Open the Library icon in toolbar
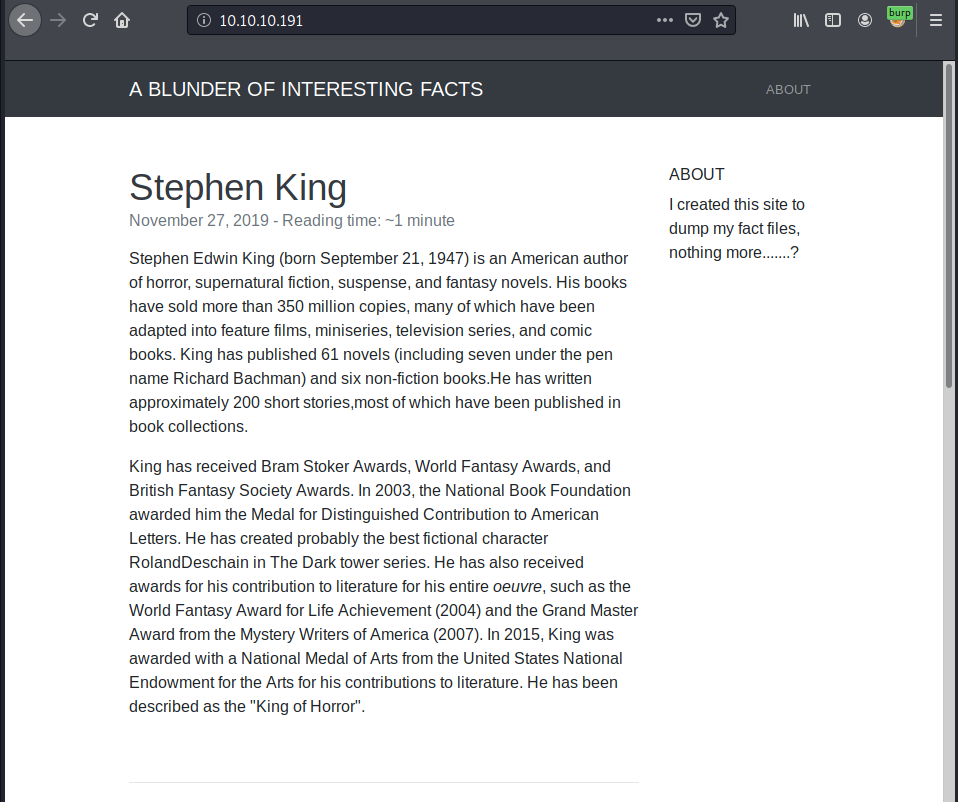 point(801,20)
